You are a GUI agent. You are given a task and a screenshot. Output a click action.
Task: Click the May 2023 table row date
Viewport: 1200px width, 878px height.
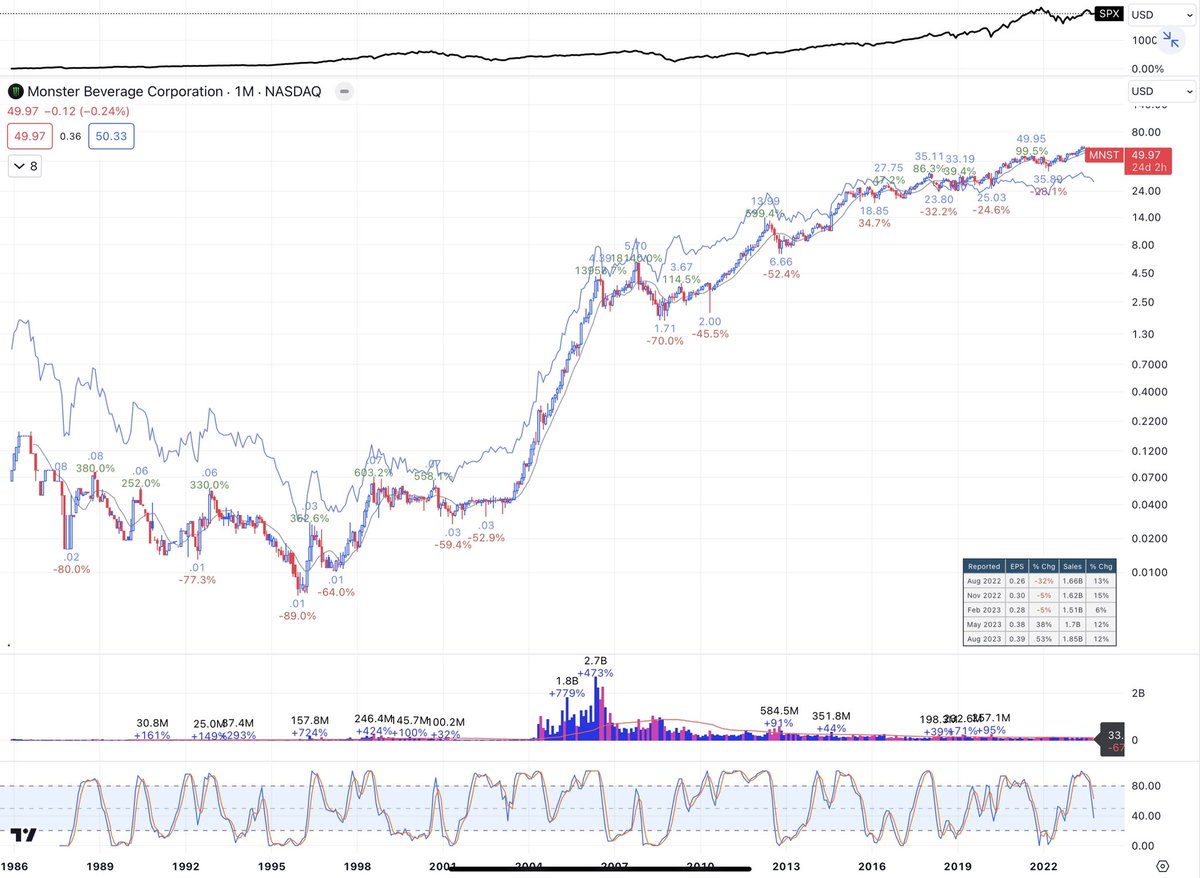click(984, 623)
